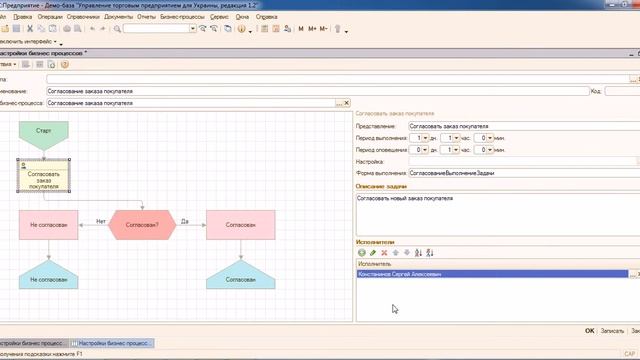This screenshot has height=360, width=640.
Task: Open Период выполнения days dropdown
Action: (x=425, y=138)
